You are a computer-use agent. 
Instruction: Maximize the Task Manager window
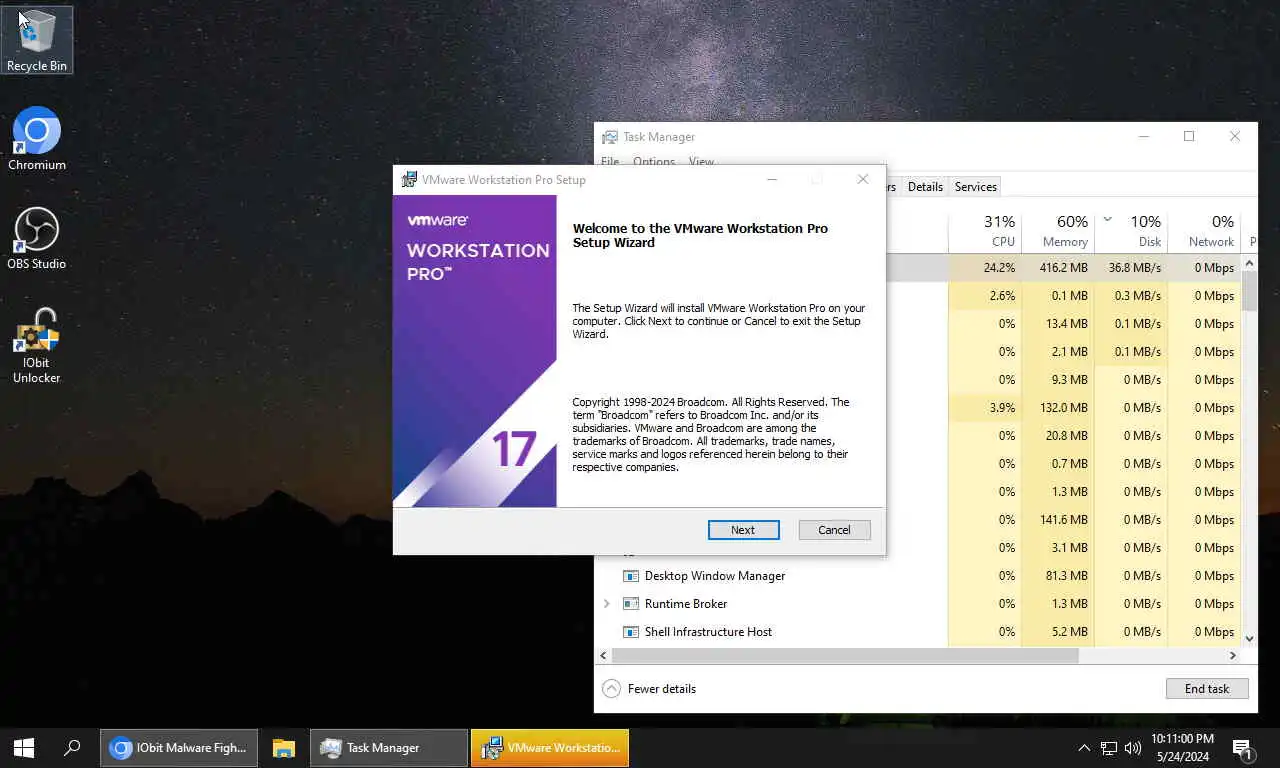(1189, 137)
